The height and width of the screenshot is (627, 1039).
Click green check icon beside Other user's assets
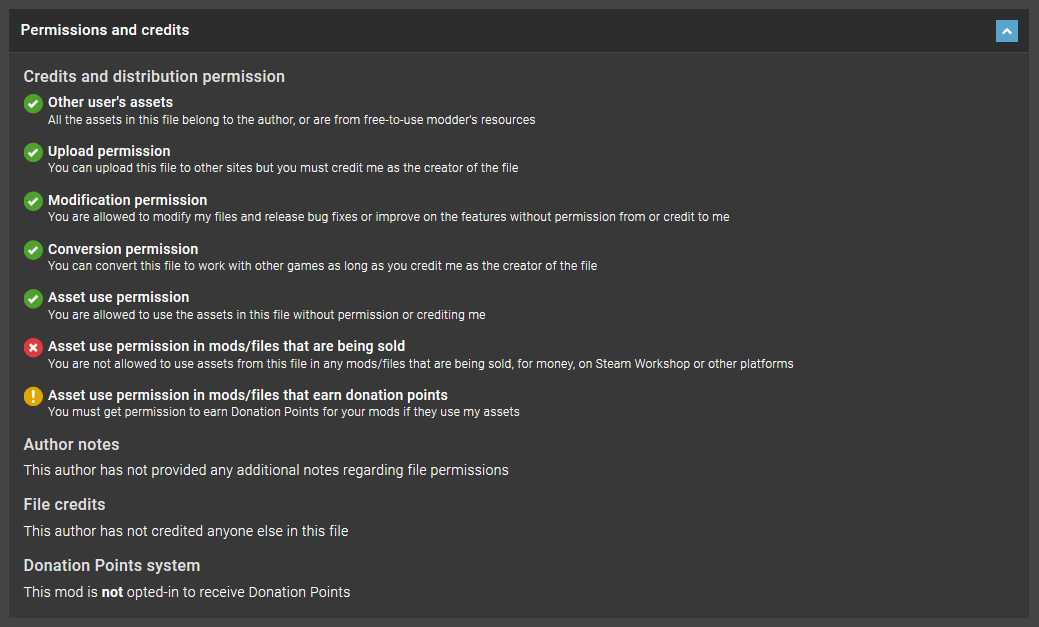point(33,103)
